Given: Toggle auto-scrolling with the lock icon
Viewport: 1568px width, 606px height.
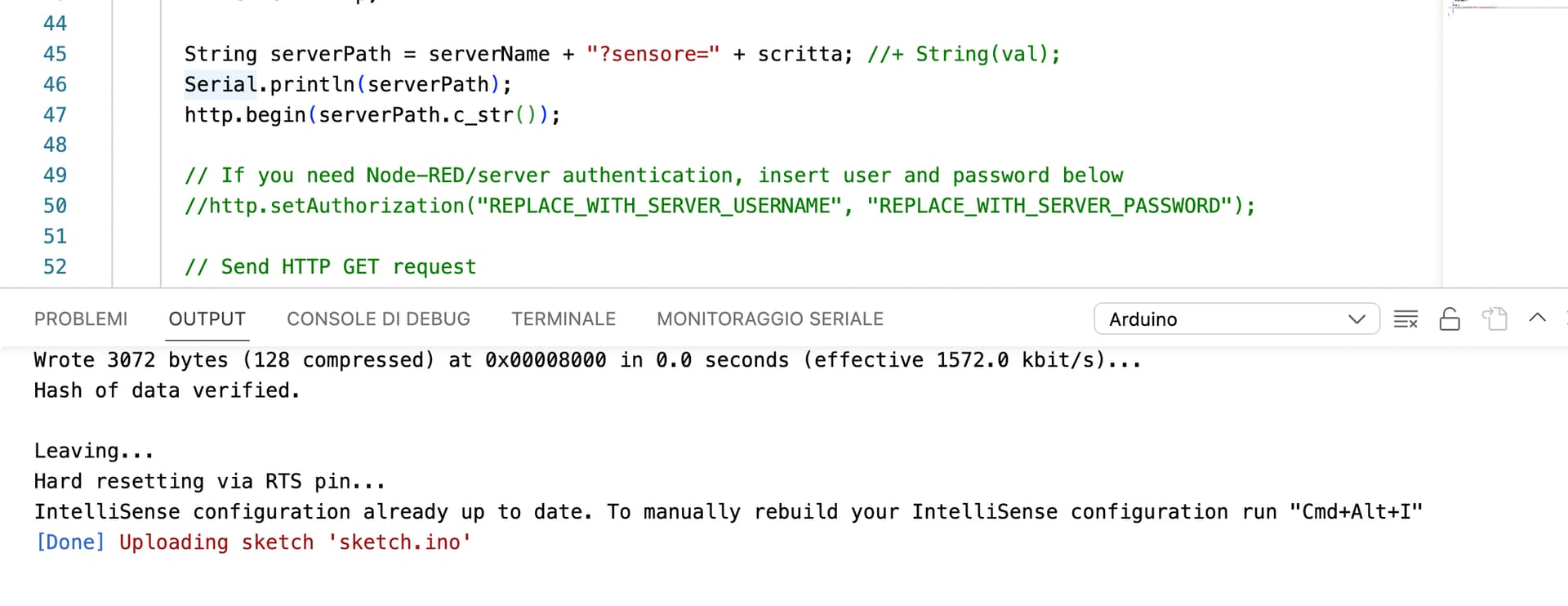Looking at the screenshot, I should tap(1450, 319).
